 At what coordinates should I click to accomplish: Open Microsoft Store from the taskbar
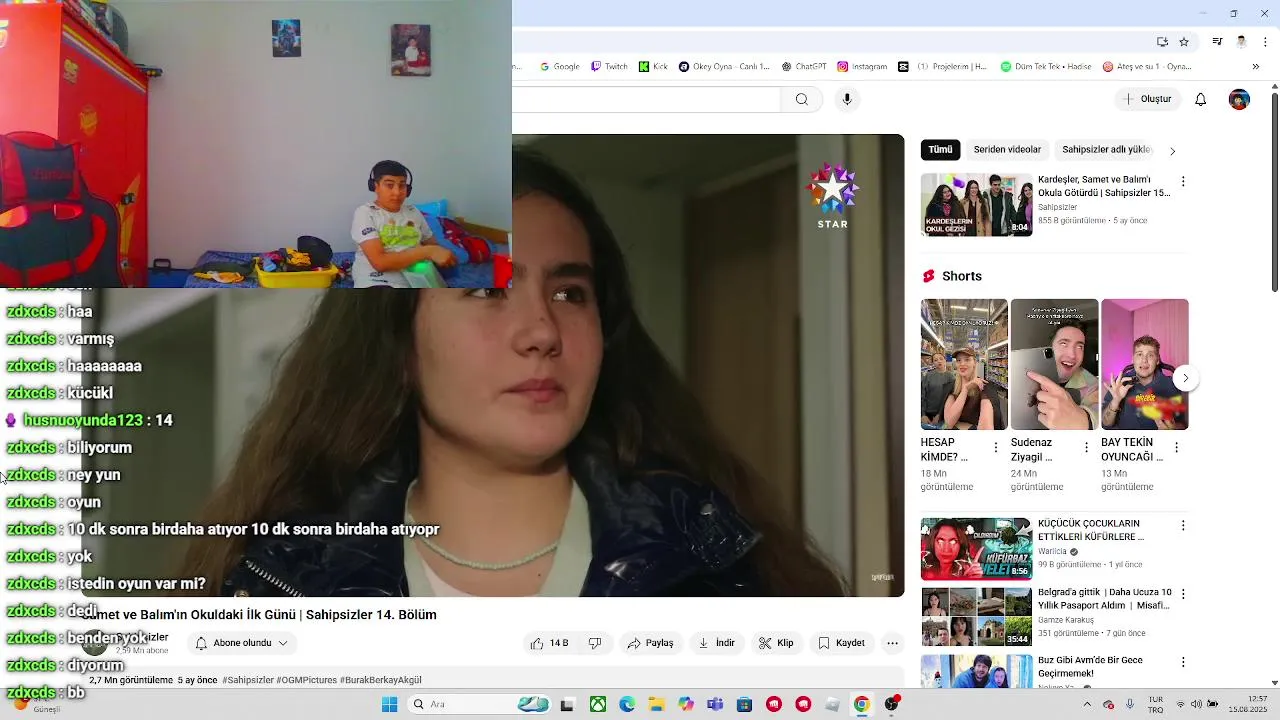click(744, 704)
